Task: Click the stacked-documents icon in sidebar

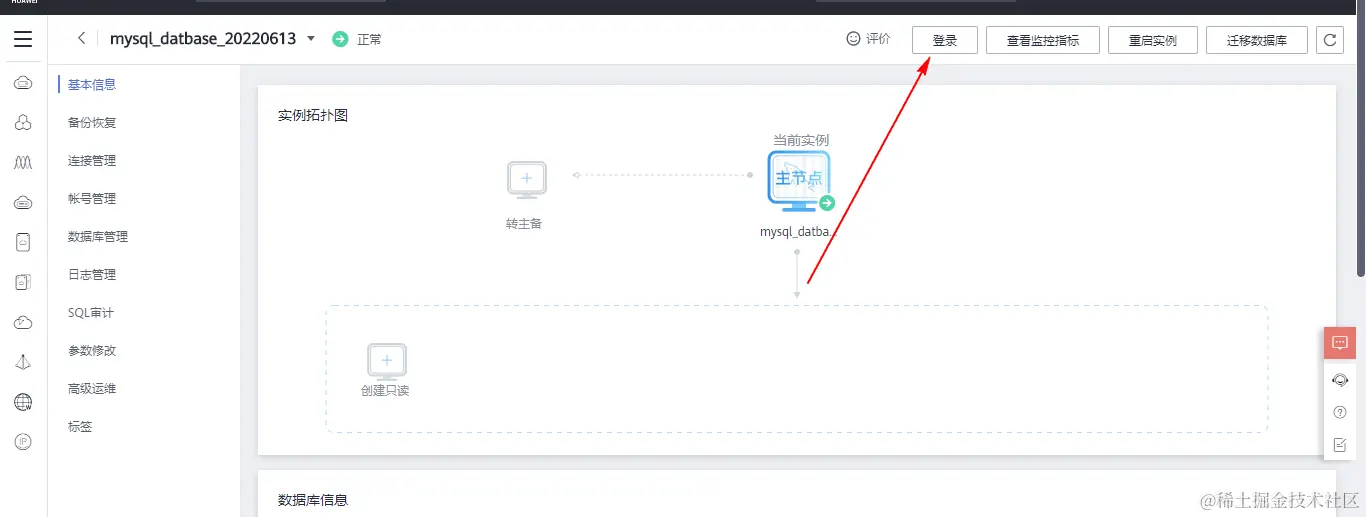Action: (x=23, y=282)
